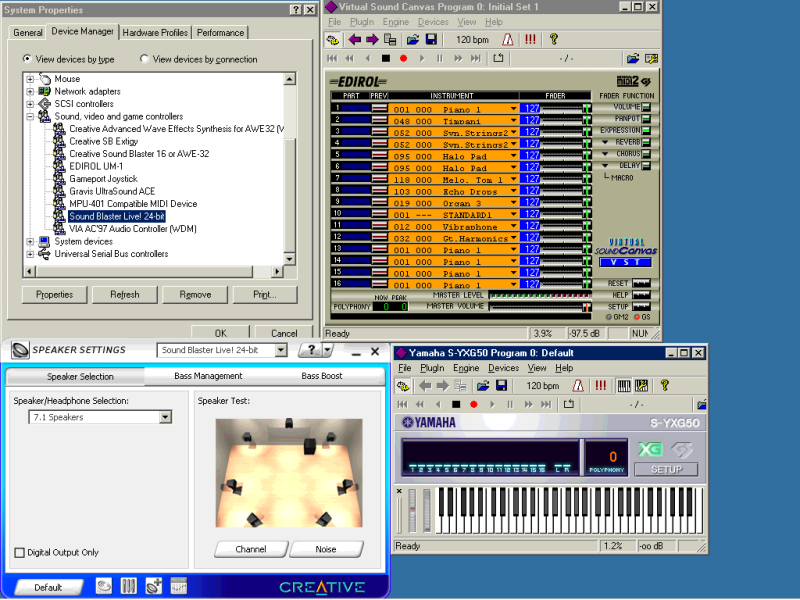
Task: Click the program list icon in Virtual Sound Canvas toolbar
Action: [x=390, y=39]
